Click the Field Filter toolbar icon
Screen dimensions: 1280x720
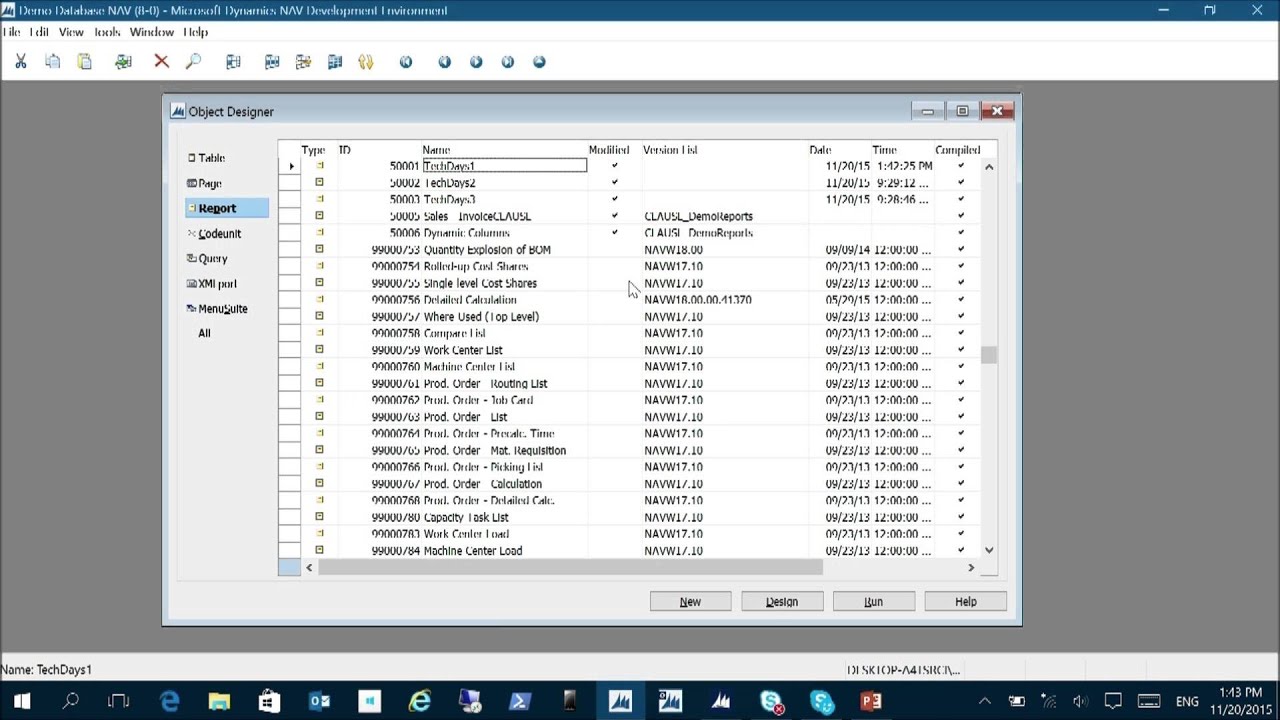coord(233,62)
